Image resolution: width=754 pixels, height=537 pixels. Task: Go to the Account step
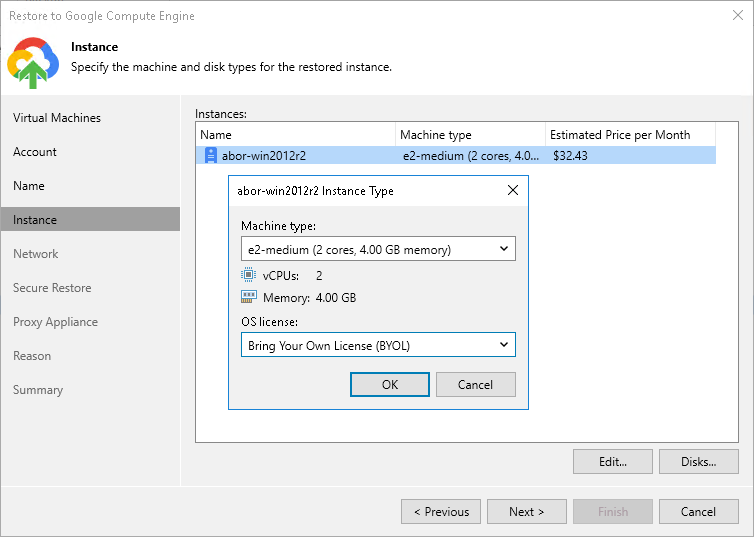pos(35,152)
